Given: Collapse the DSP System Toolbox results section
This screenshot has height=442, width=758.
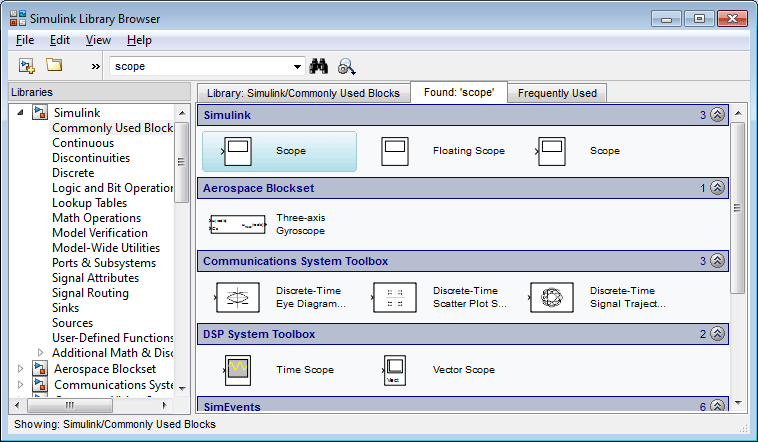Looking at the screenshot, I should (x=717, y=334).
